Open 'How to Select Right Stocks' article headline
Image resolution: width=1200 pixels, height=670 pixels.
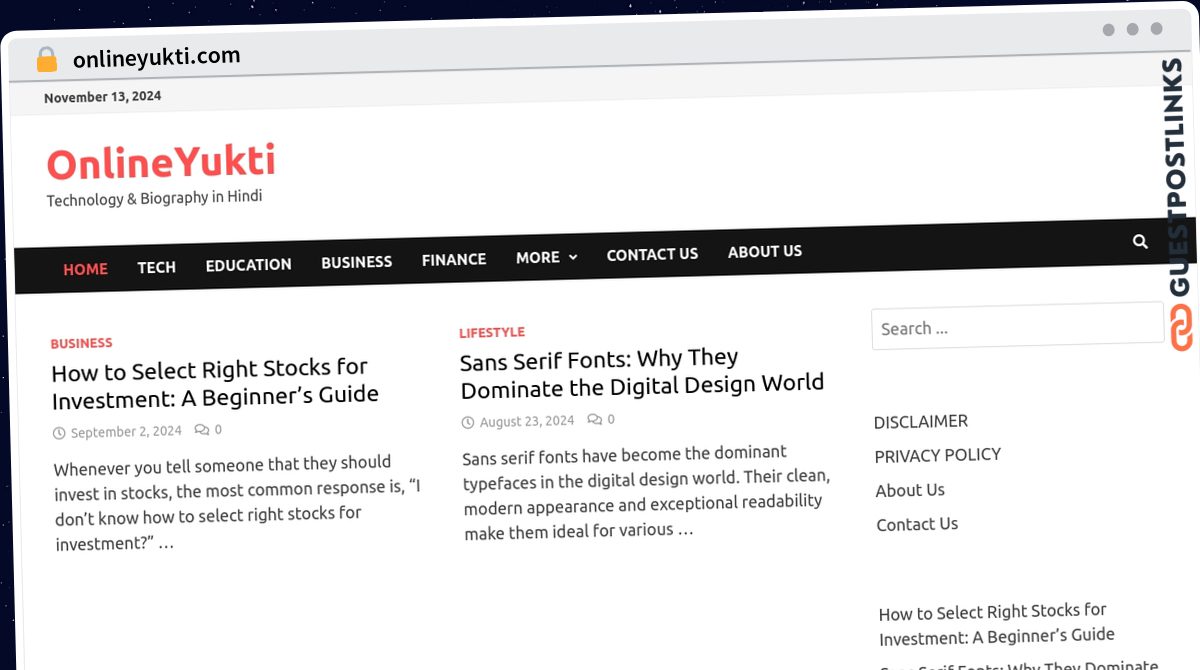(215, 383)
